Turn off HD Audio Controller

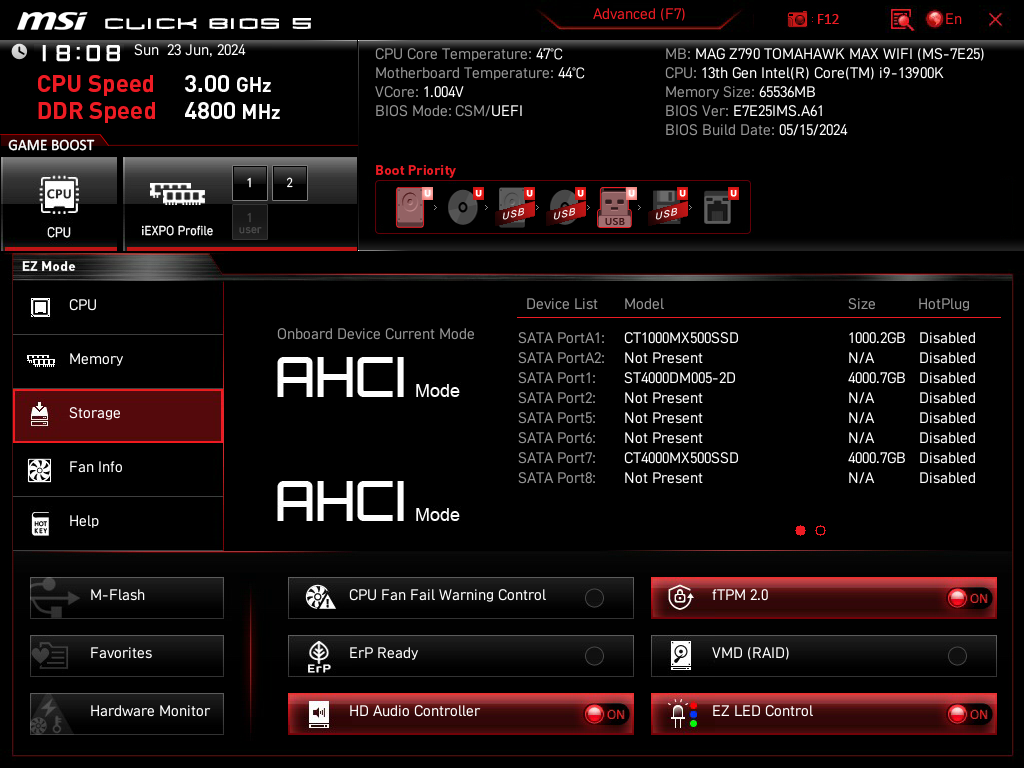[605, 714]
